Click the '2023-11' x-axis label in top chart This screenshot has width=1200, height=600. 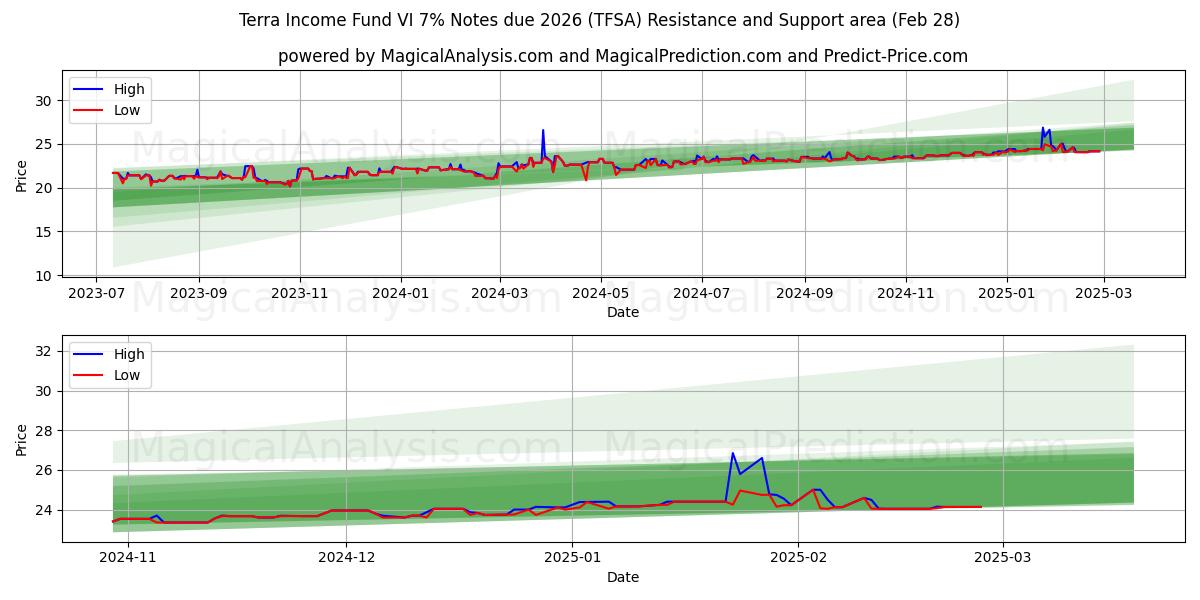click(x=299, y=294)
